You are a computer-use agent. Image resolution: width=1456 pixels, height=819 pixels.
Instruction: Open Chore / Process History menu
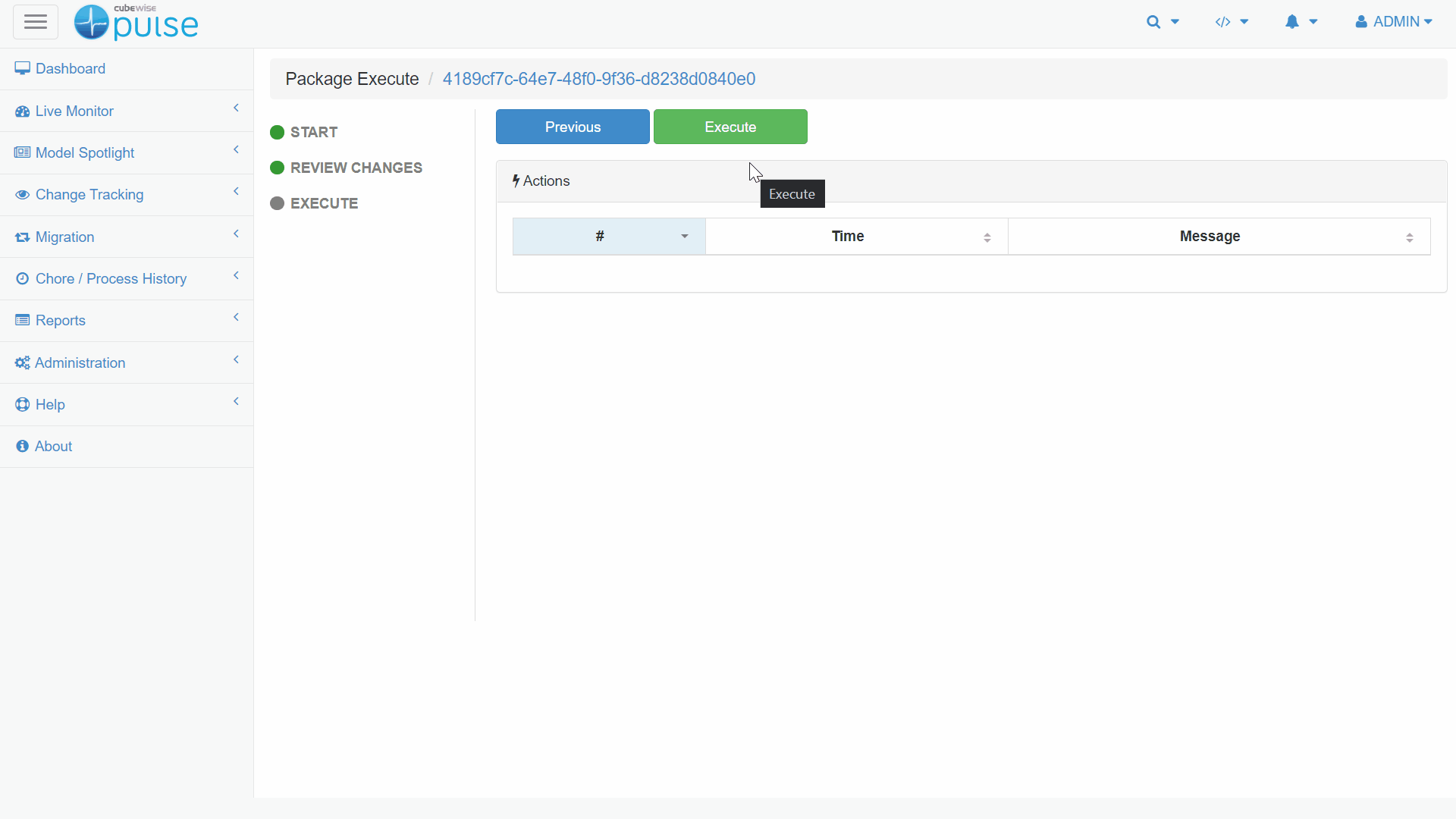pyautogui.click(x=111, y=279)
